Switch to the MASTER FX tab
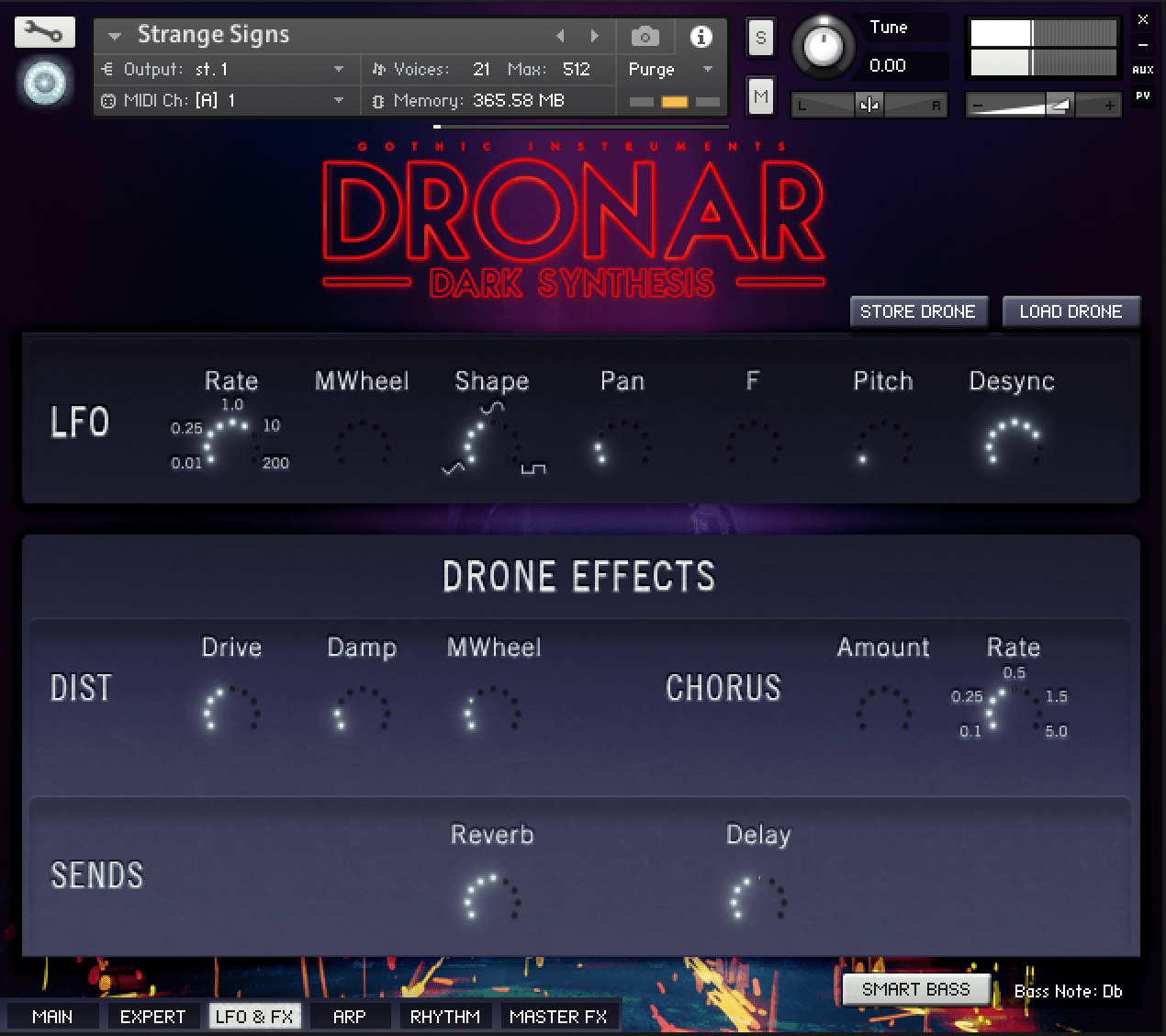Screen dimensions: 1166x1036 (x=557, y=1017)
